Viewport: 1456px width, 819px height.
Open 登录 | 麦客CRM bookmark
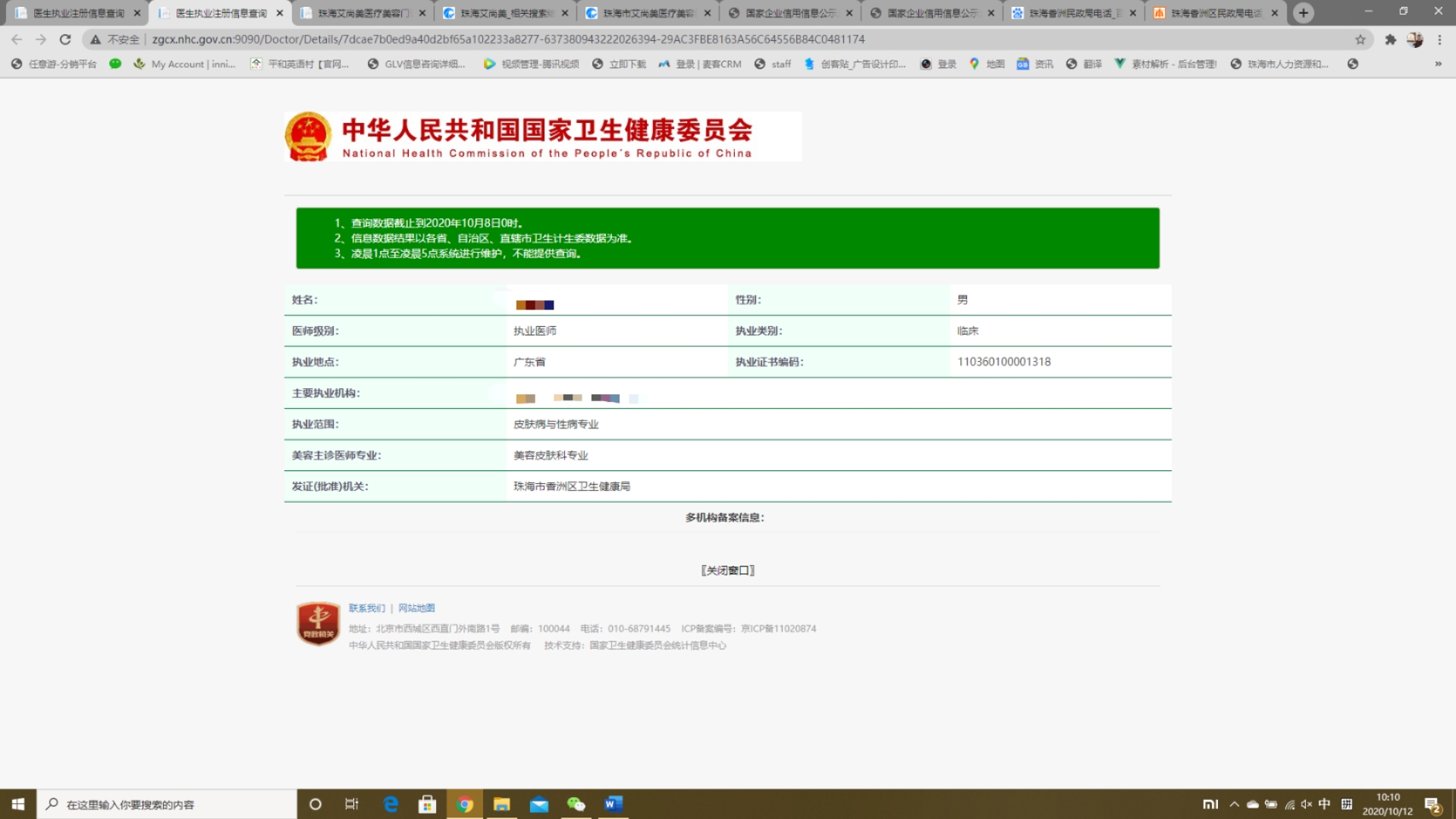click(x=700, y=64)
